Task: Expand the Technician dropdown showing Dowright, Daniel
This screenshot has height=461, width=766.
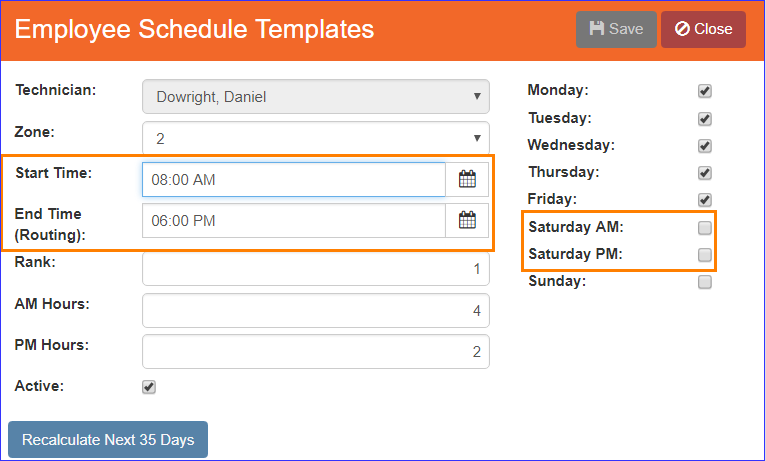Action: pos(316,97)
